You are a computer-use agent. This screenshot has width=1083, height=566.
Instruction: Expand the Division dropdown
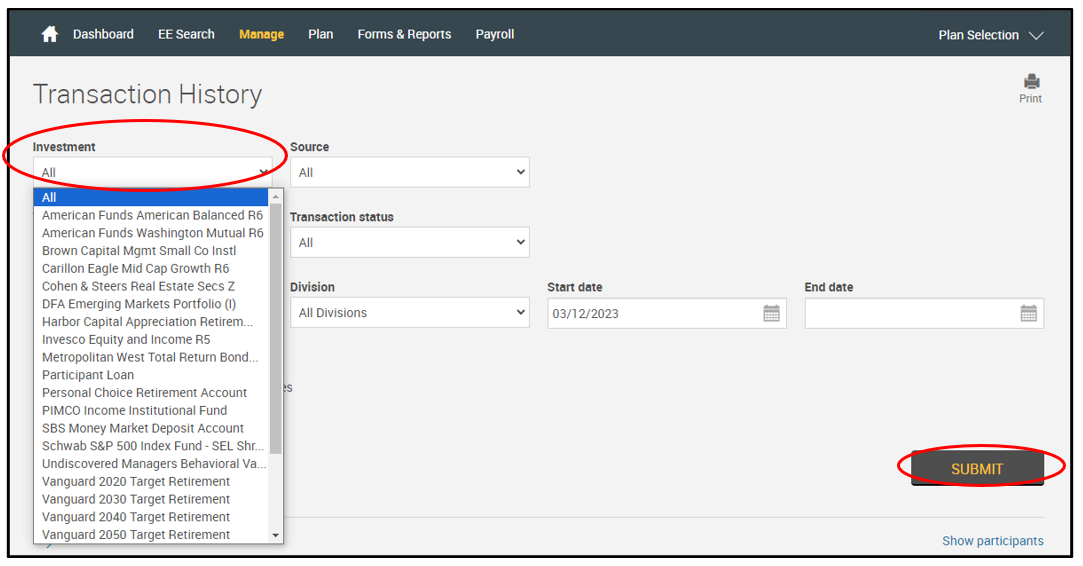pos(409,313)
